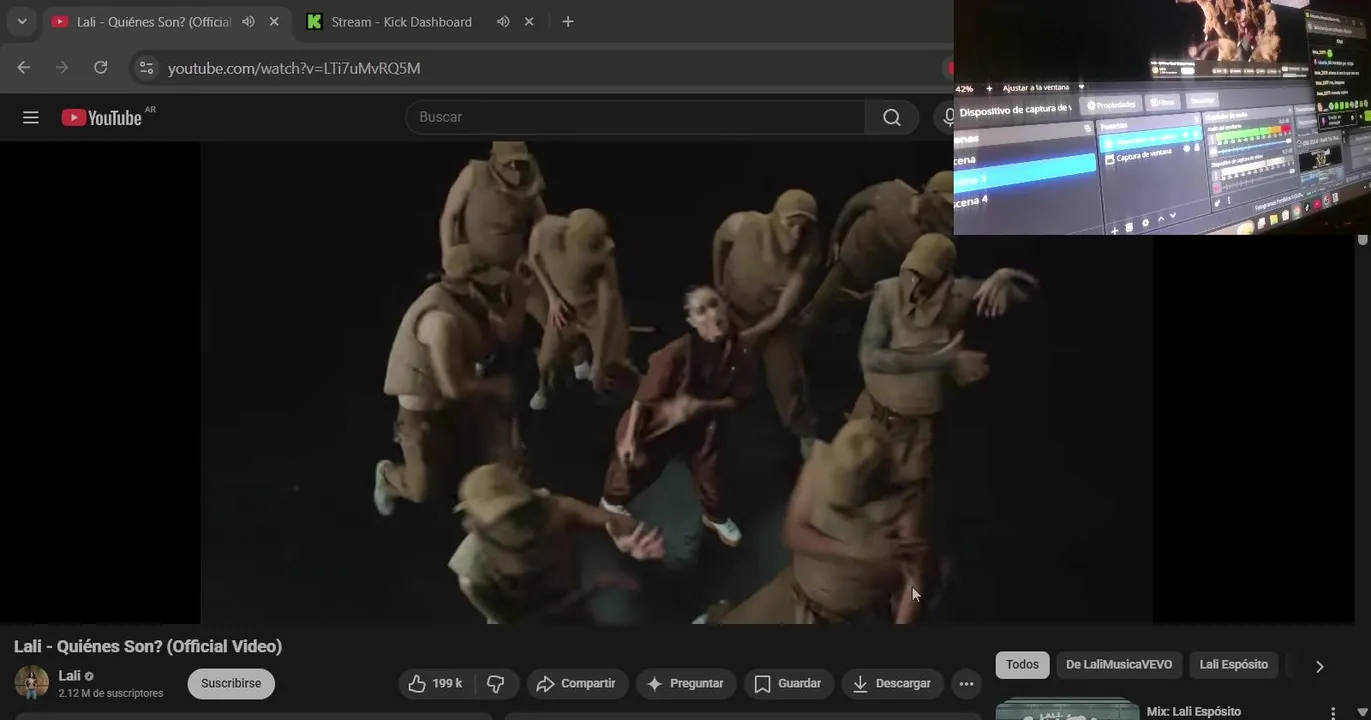Go forward in browser history
Viewport: 1371px width, 720px height.
(x=62, y=67)
